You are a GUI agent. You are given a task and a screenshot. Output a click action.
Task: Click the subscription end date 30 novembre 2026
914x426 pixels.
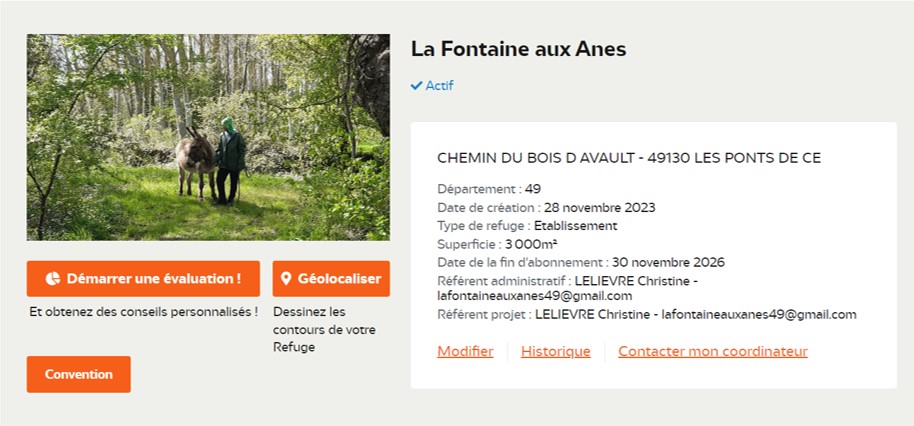coord(668,262)
